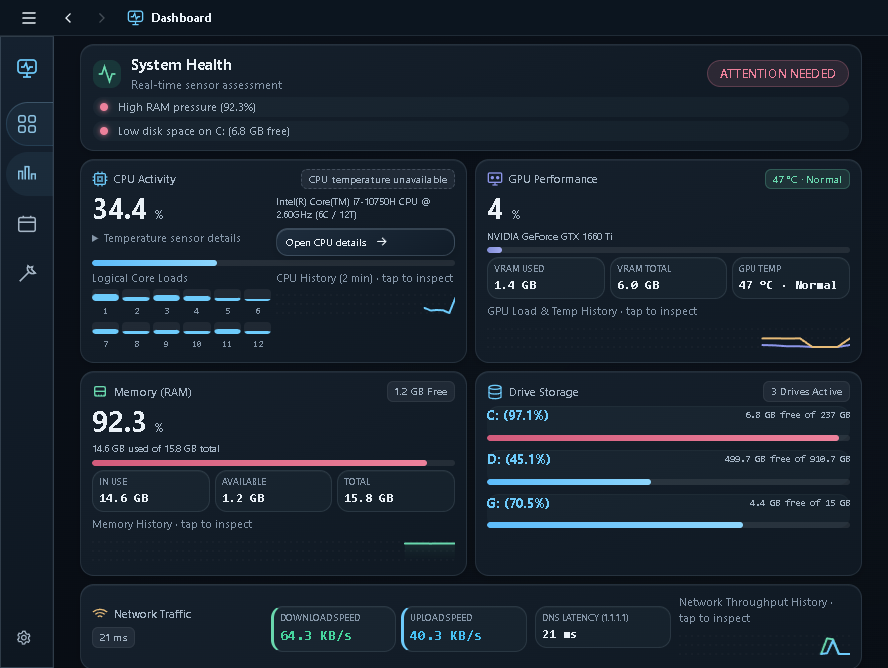Viewport: 888px width, 668px height.
Task: Click the D: (45.1%) drive label
Action: (519, 459)
